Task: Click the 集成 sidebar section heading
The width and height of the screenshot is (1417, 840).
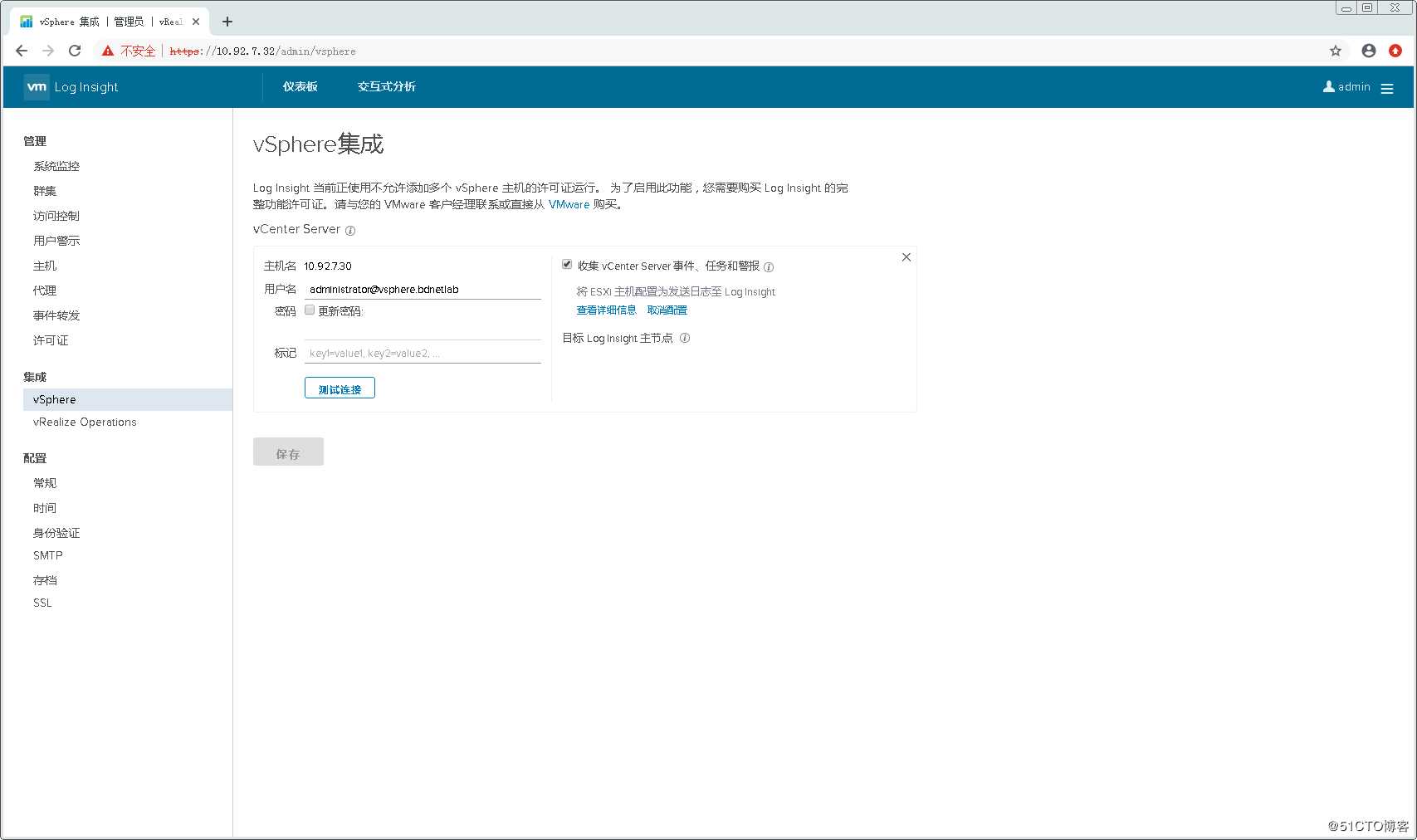Action: (x=35, y=377)
